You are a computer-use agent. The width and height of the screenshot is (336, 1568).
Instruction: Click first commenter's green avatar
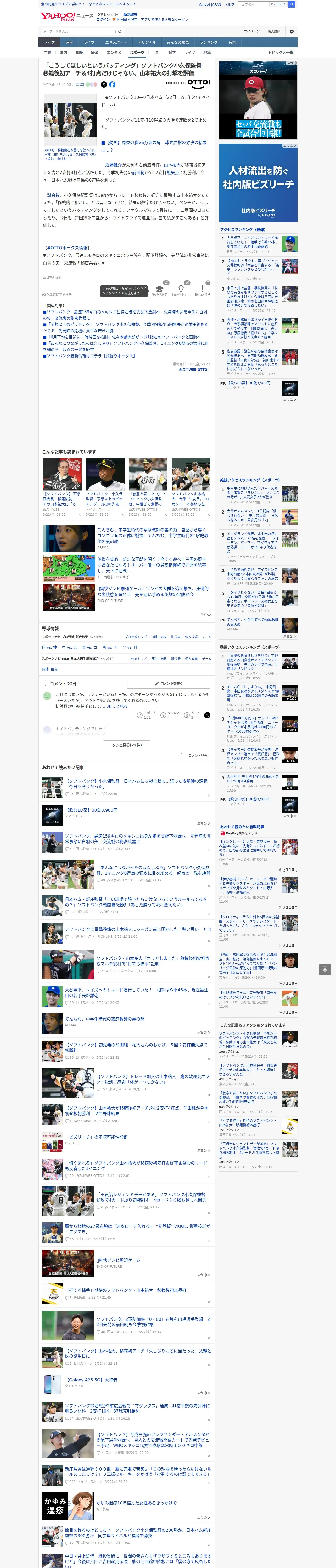(47, 695)
